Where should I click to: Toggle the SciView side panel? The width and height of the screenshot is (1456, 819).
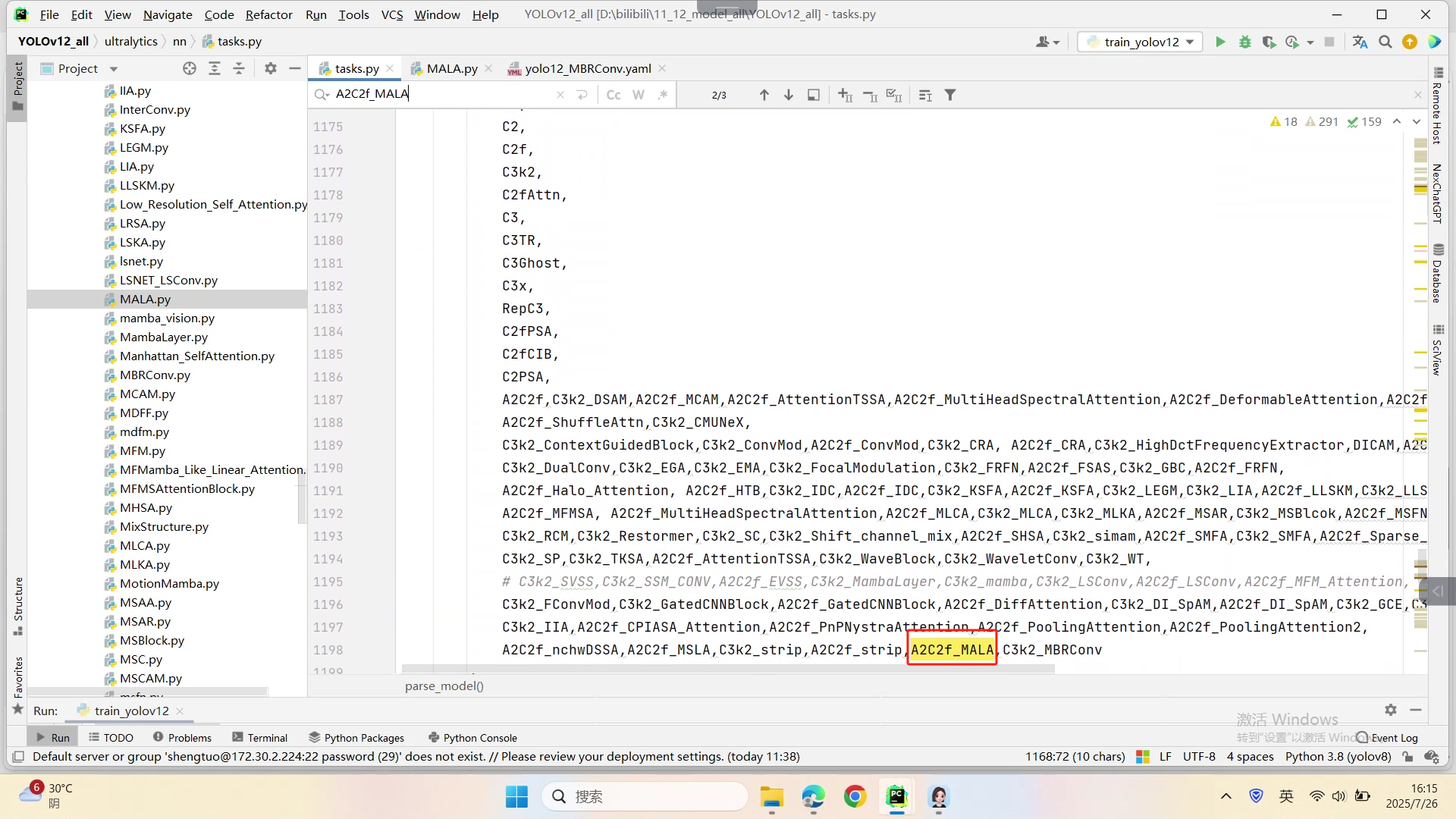point(1438,350)
